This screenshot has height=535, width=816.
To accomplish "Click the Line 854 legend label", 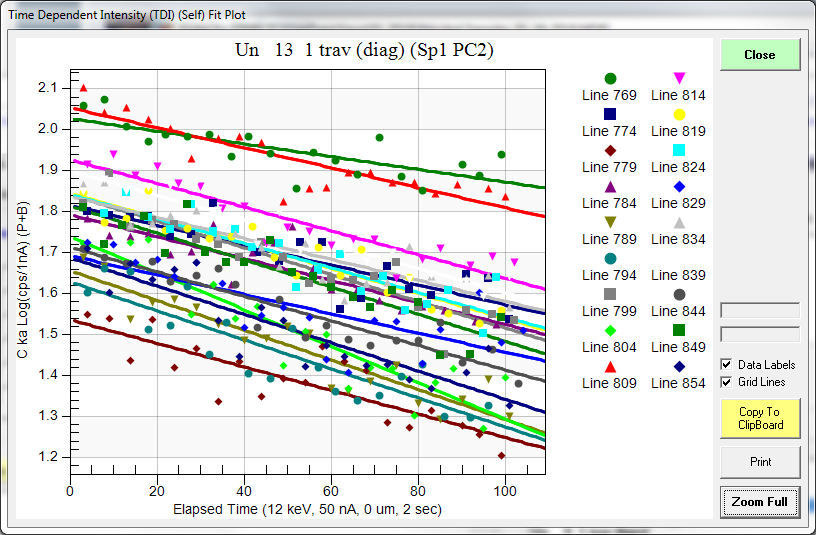I will pos(679,384).
